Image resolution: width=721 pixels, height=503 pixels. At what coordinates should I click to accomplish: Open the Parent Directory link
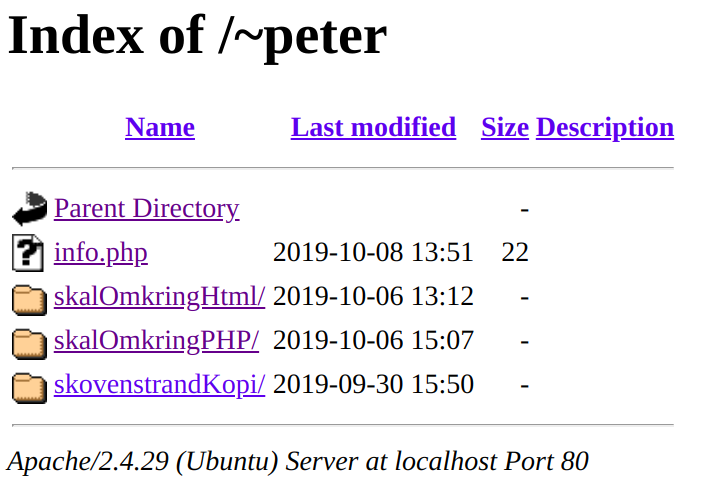(x=147, y=209)
